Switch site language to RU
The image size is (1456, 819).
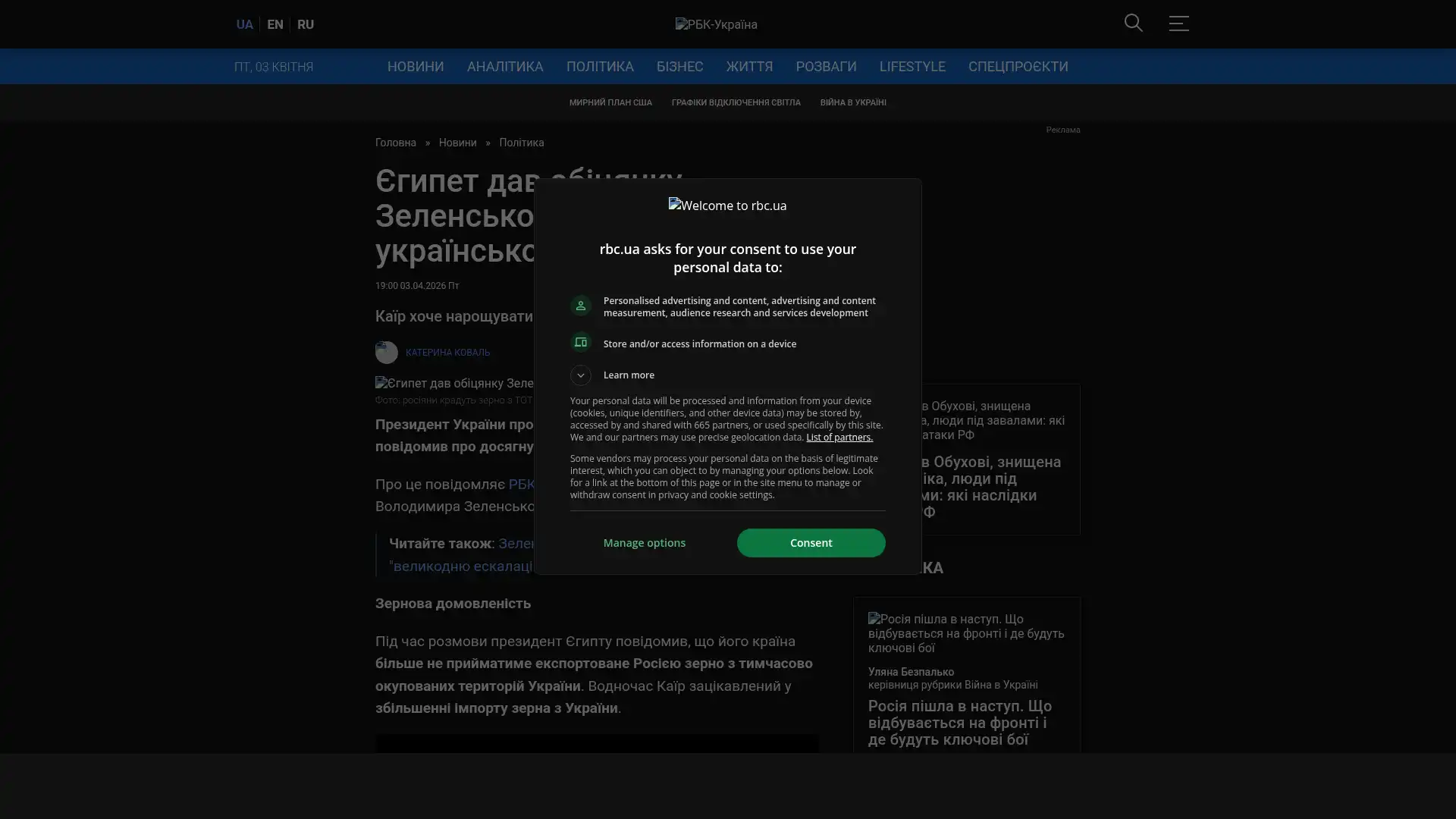click(306, 24)
